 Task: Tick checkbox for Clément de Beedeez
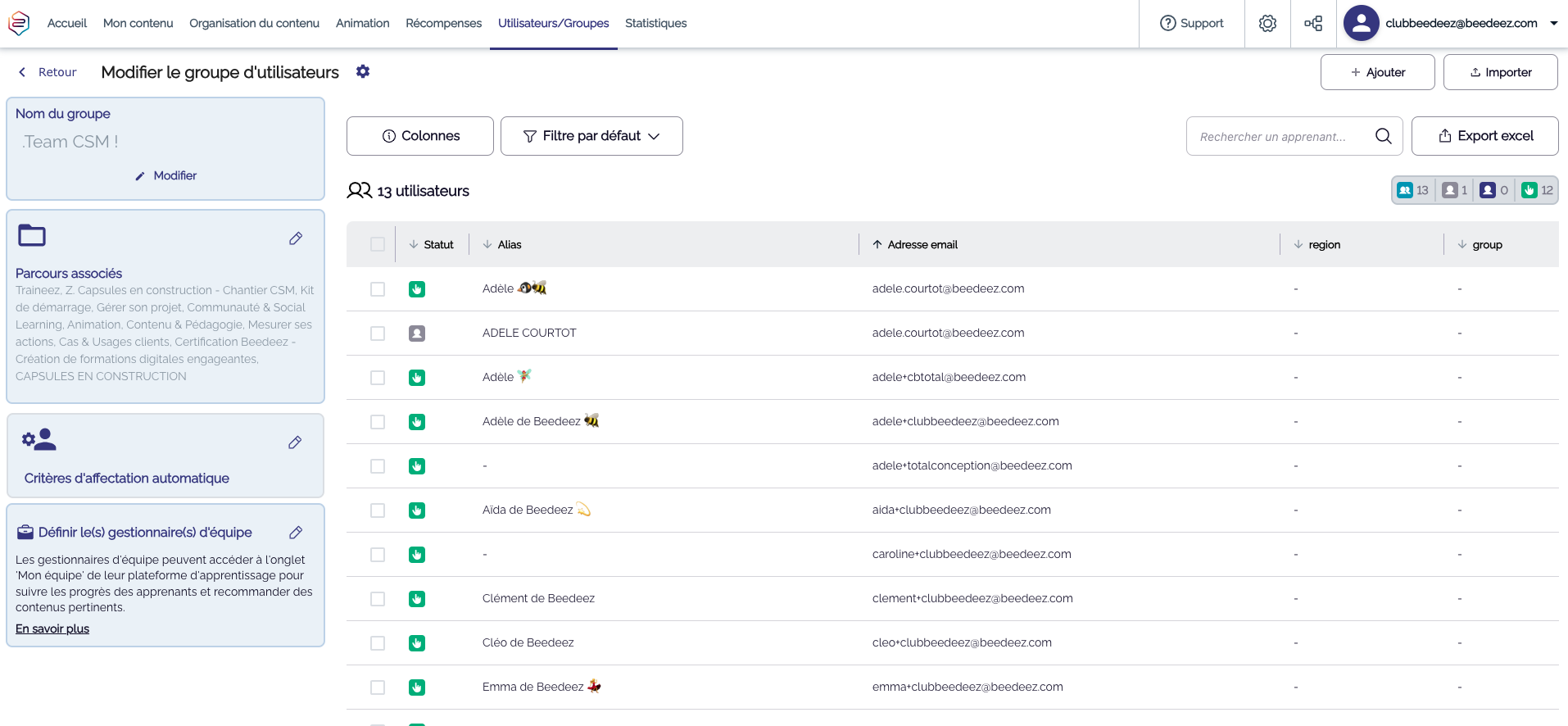coord(378,599)
